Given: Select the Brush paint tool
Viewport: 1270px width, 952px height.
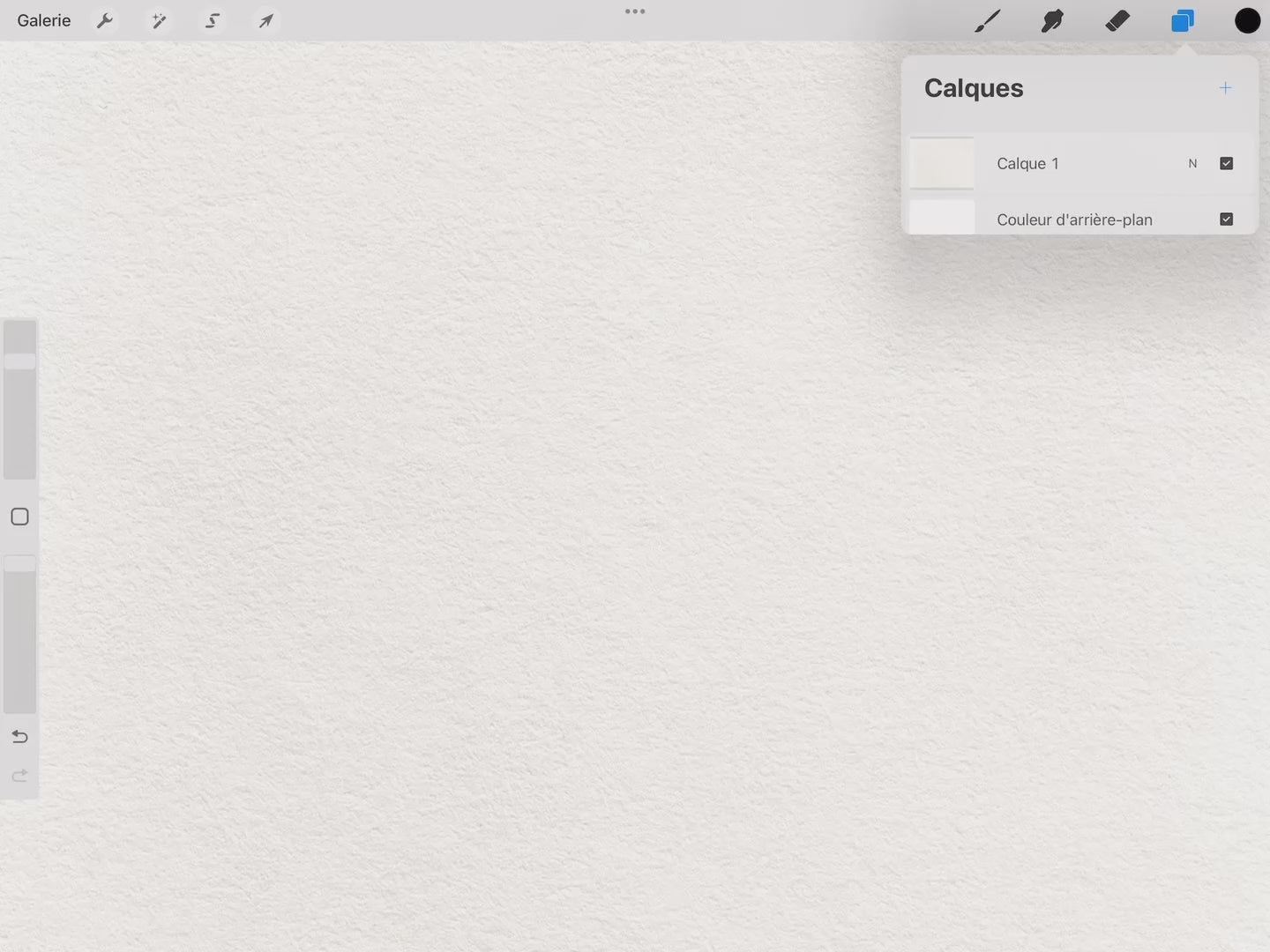Looking at the screenshot, I should [x=988, y=20].
